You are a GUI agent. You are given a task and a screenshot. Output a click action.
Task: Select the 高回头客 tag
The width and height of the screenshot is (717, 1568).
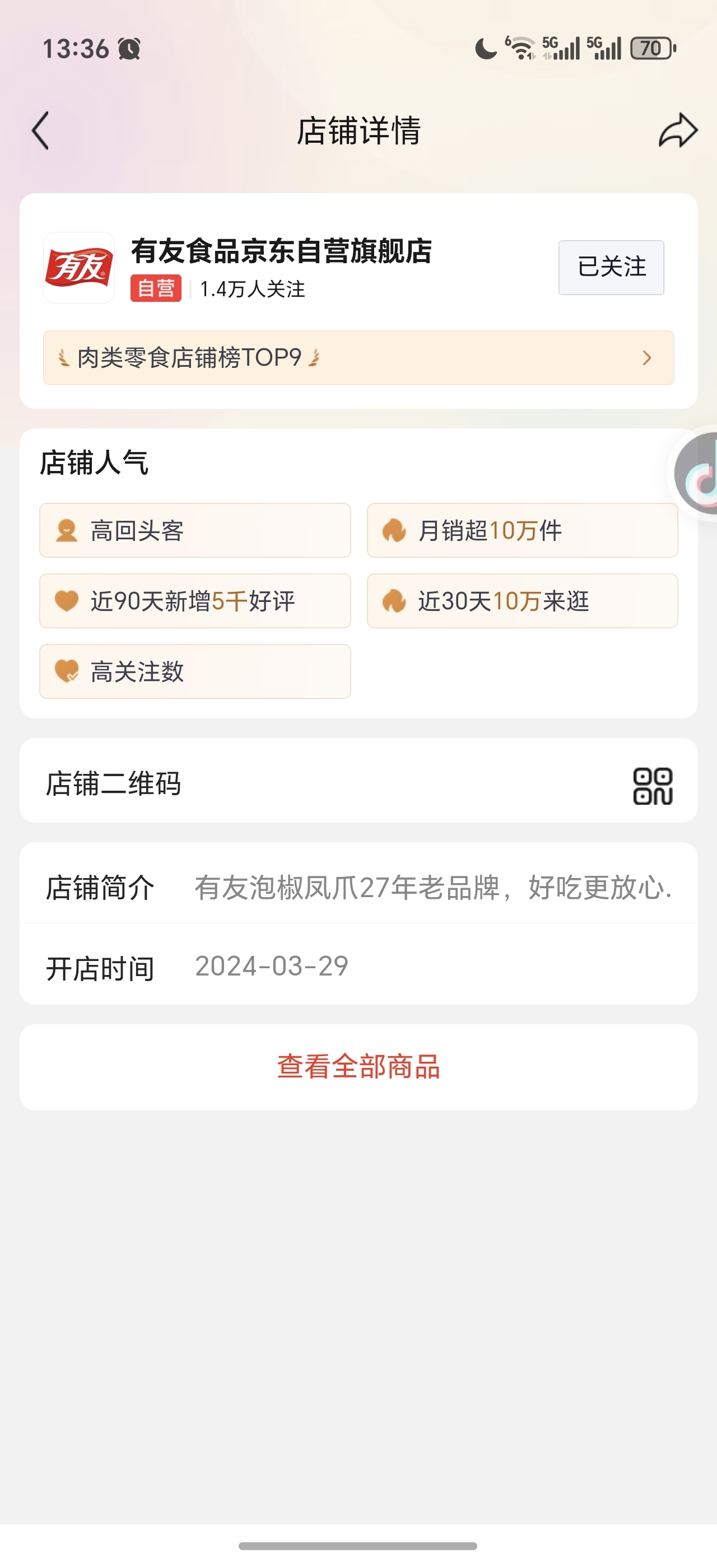[x=195, y=530]
